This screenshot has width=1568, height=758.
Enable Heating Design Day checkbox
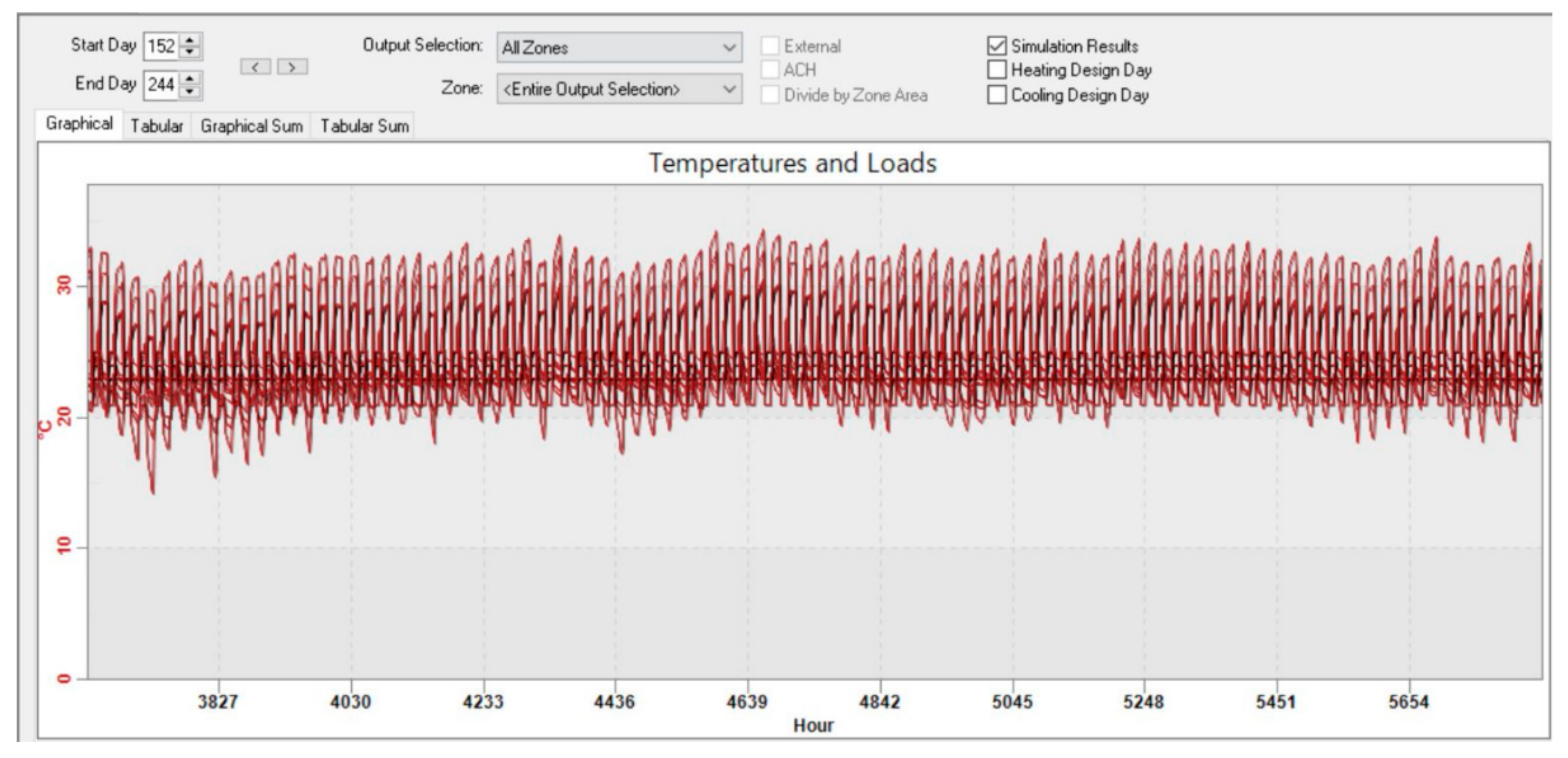(x=996, y=70)
